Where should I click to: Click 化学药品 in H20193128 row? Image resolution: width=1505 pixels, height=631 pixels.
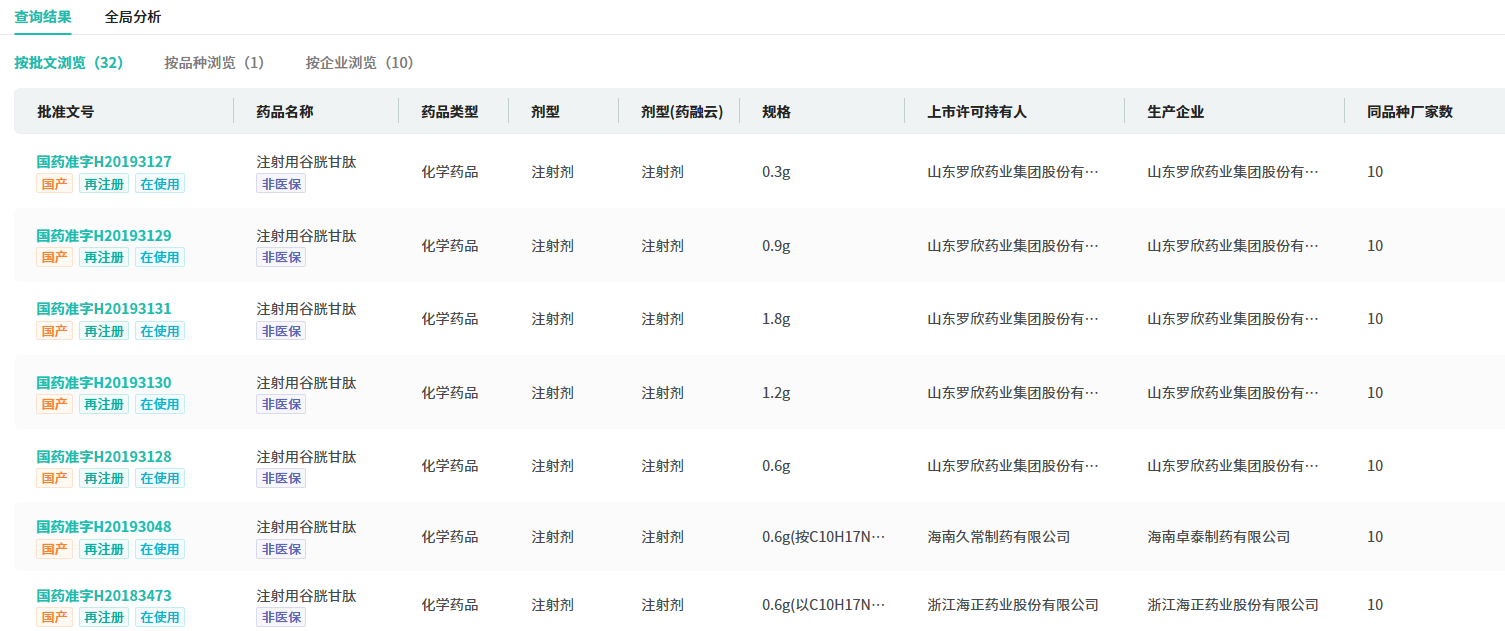pos(450,466)
